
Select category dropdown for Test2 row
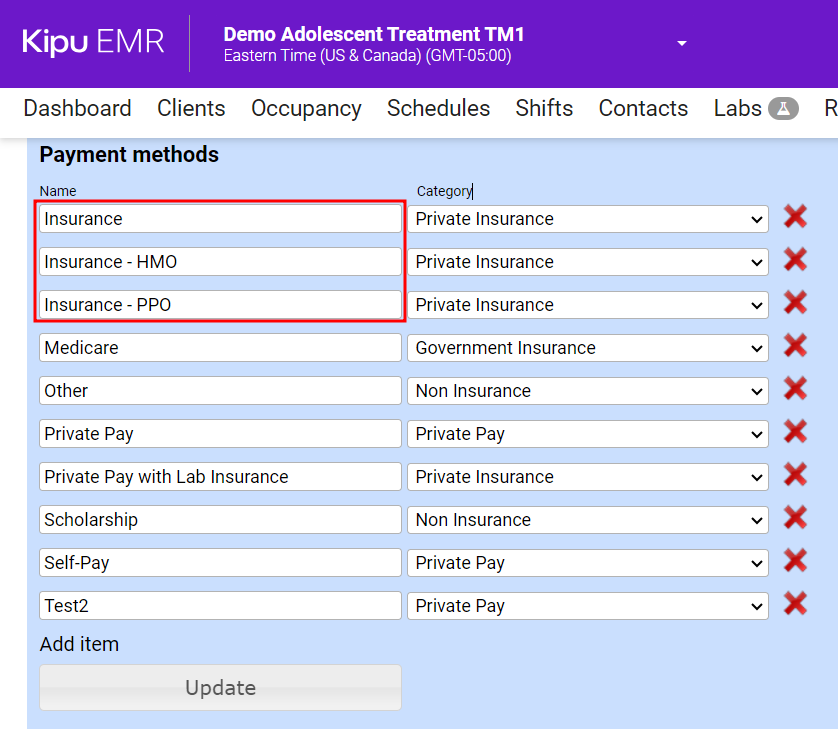click(587, 606)
